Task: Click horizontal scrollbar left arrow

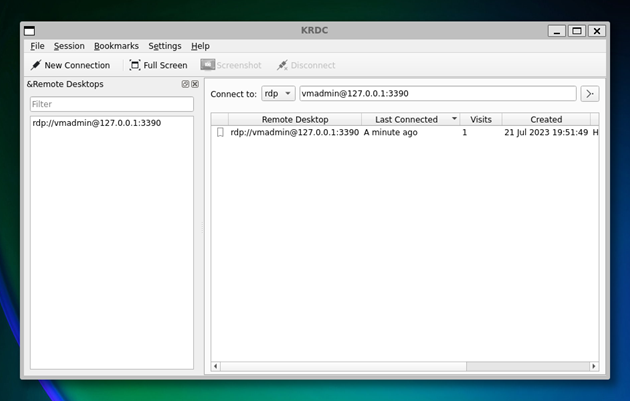Action: pyautogui.click(x=216, y=366)
